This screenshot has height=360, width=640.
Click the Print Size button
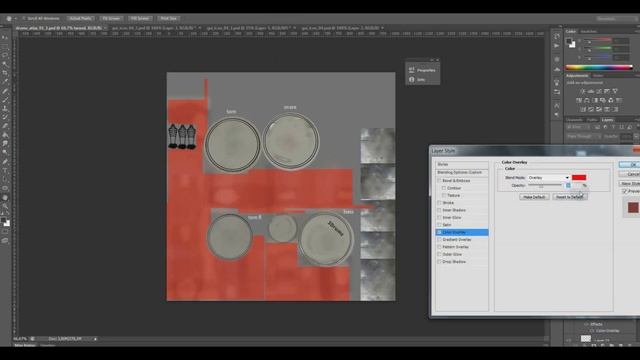(169, 18)
